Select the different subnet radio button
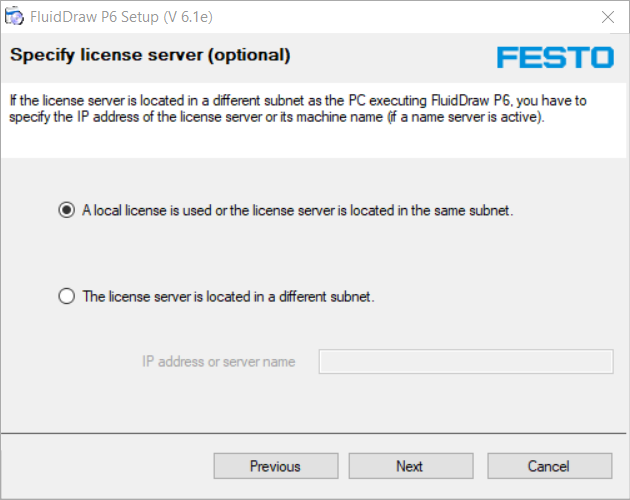Screen dimensions: 630x500 pyautogui.click(x=66, y=296)
